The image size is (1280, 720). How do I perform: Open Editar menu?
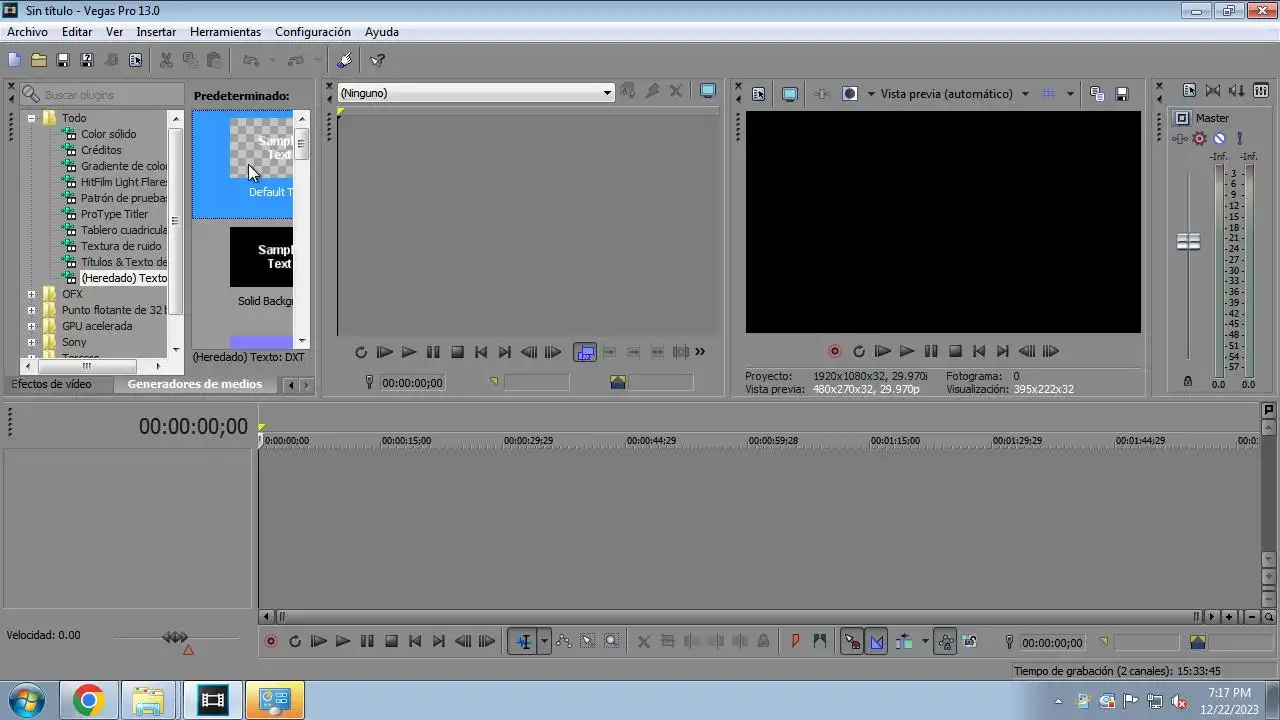77,32
